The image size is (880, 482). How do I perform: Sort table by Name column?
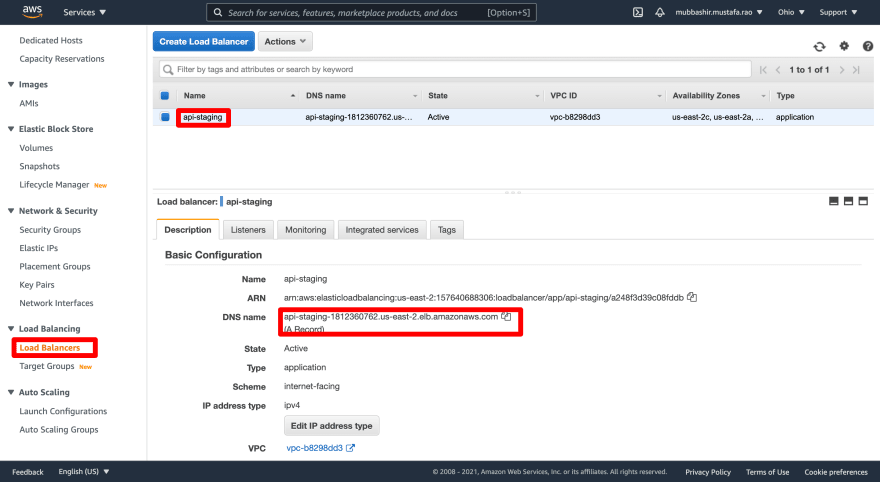click(x=239, y=95)
